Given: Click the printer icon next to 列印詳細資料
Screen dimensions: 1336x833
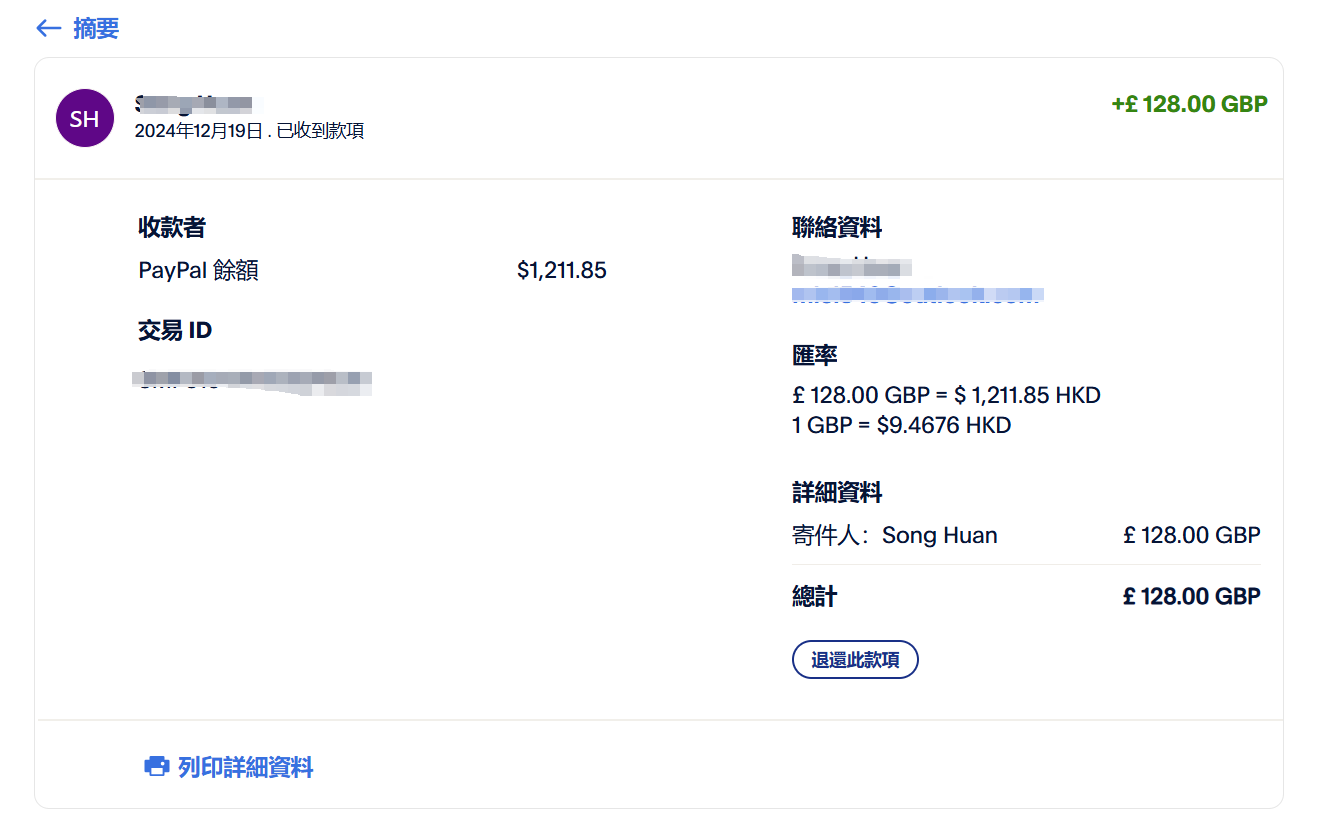Looking at the screenshot, I should coord(155,767).
